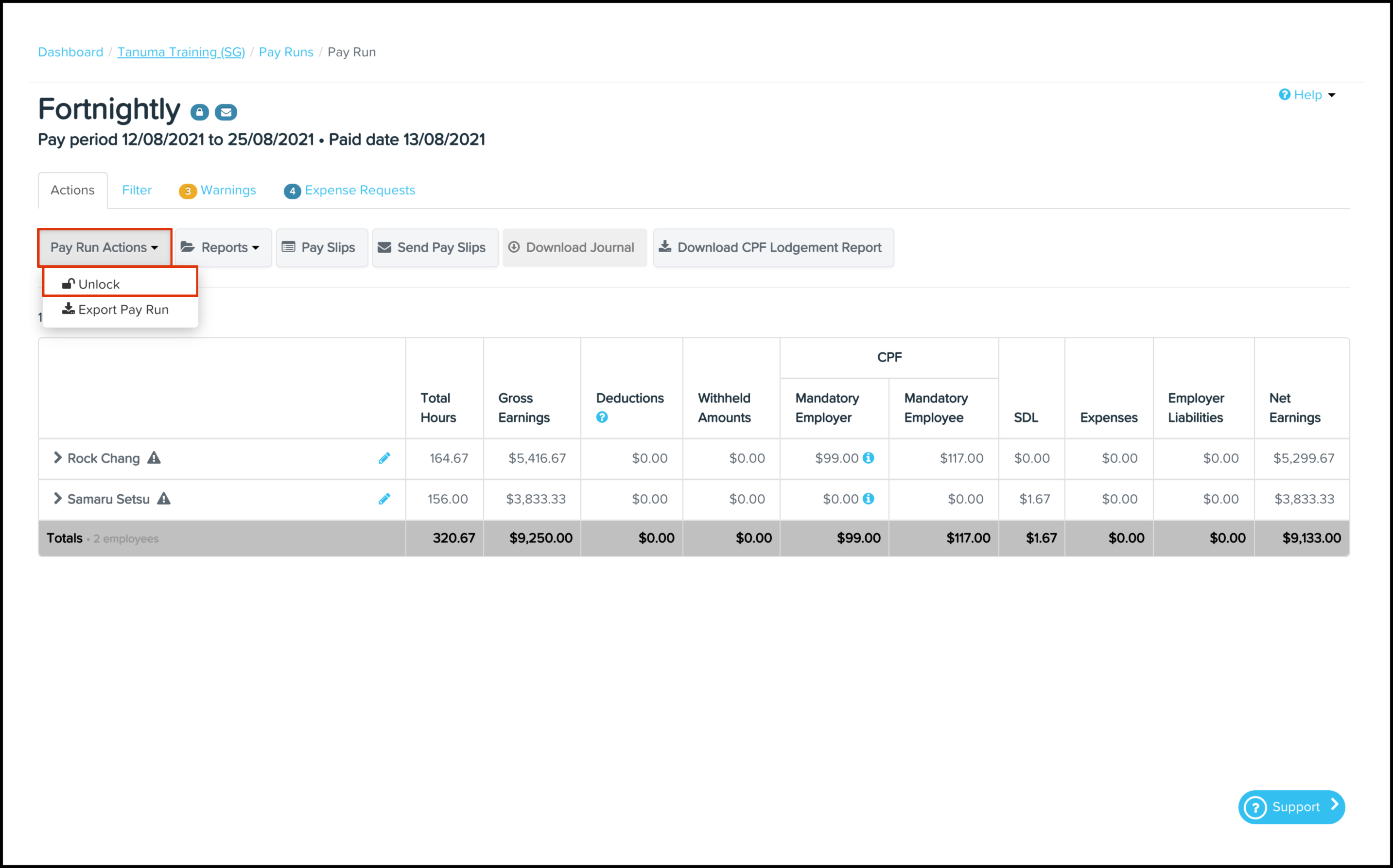Choose Export Pay Run option

pyautogui.click(x=123, y=310)
